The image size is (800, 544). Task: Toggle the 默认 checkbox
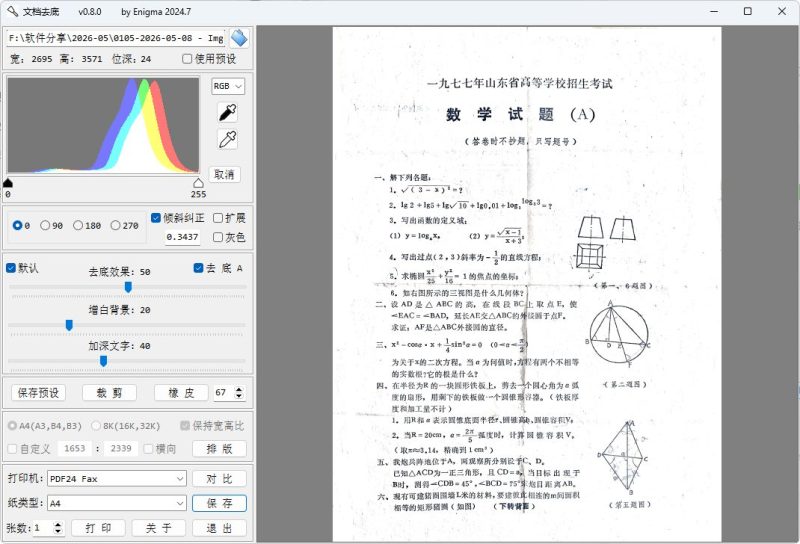pos(11,268)
